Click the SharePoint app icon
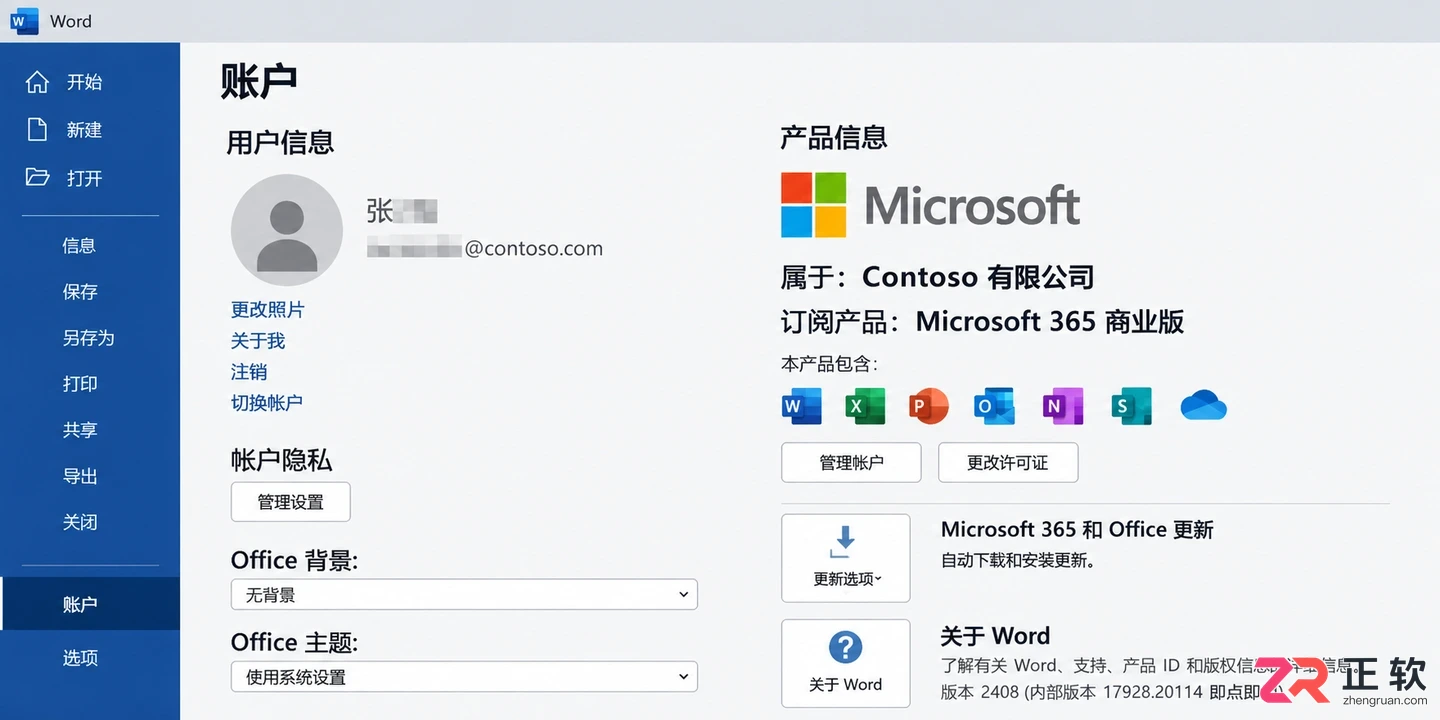1440x720 pixels. pyautogui.click(x=1131, y=406)
